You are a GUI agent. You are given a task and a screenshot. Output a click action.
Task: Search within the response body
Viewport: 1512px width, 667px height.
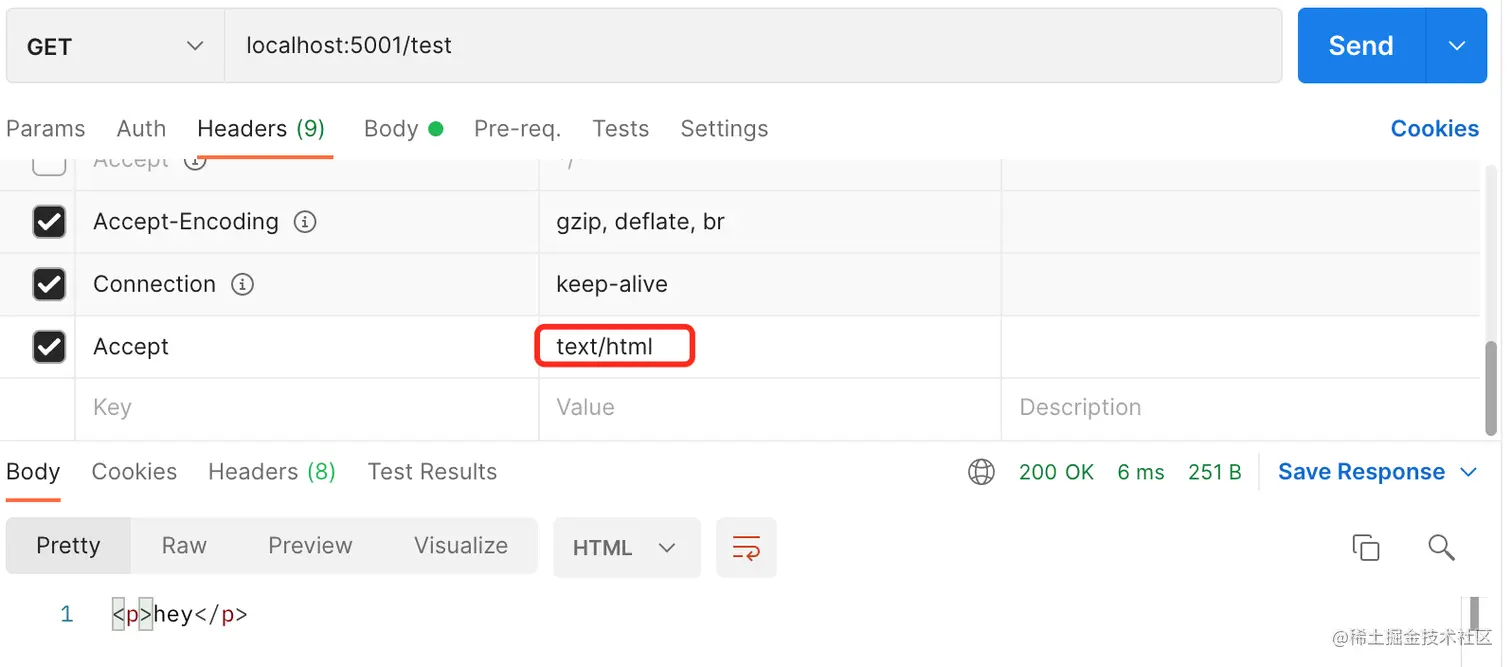tap(1440, 547)
